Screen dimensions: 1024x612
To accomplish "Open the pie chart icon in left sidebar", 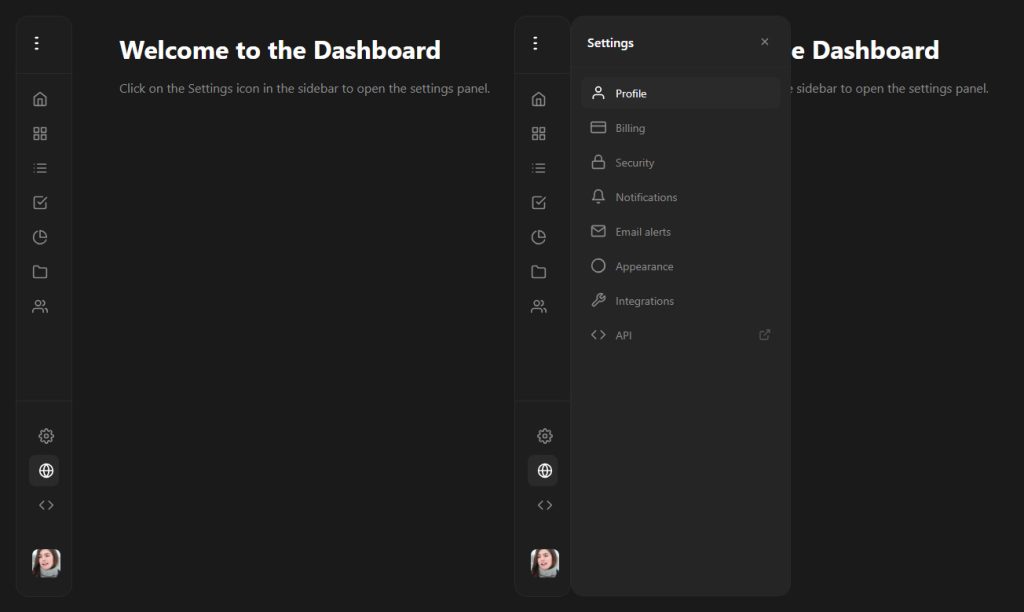I will click(x=40, y=237).
